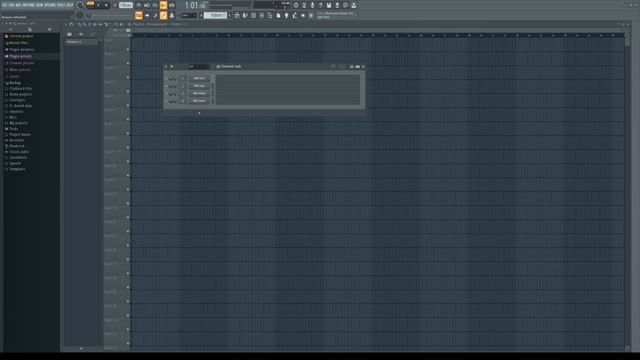Mute the 808 Kick channel
640x360 pixels.
pos(167,78)
